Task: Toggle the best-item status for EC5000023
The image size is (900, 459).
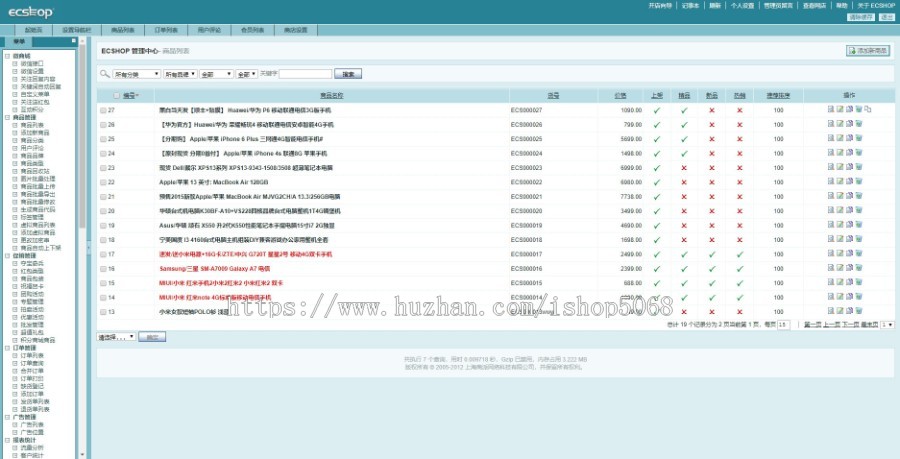Action: pyautogui.click(x=684, y=168)
